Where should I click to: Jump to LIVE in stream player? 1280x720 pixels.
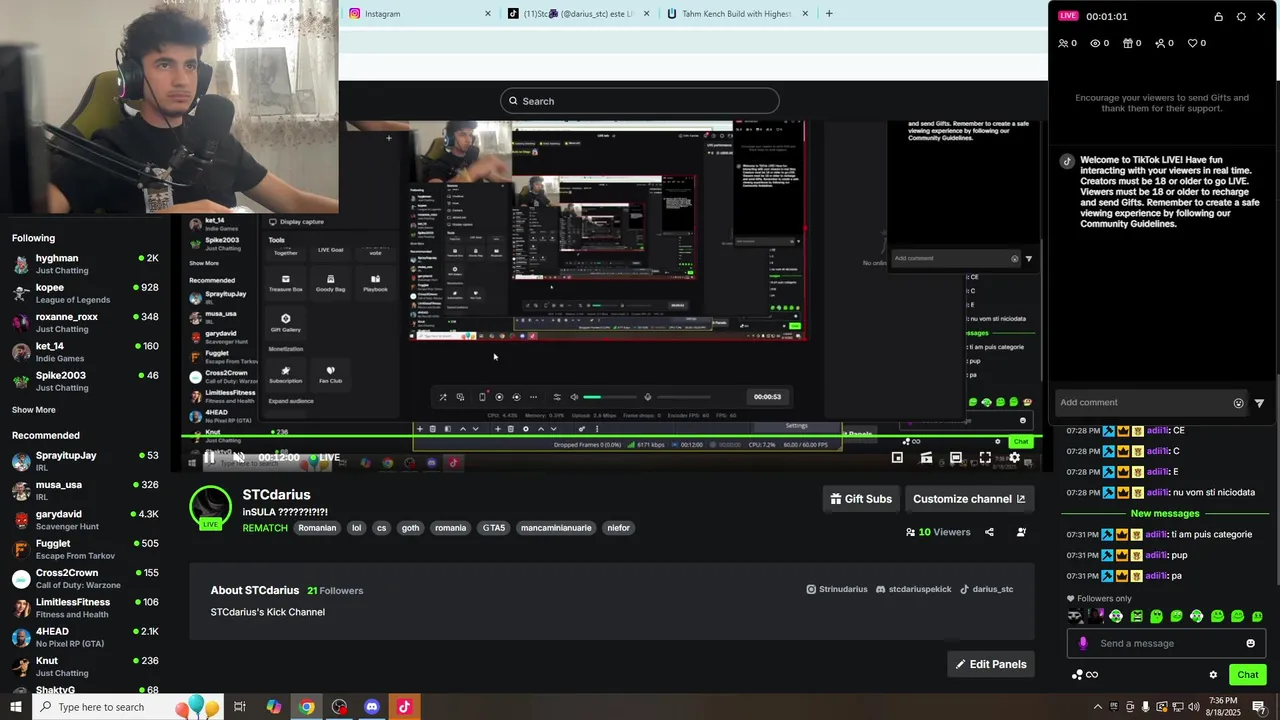click(324, 457)
